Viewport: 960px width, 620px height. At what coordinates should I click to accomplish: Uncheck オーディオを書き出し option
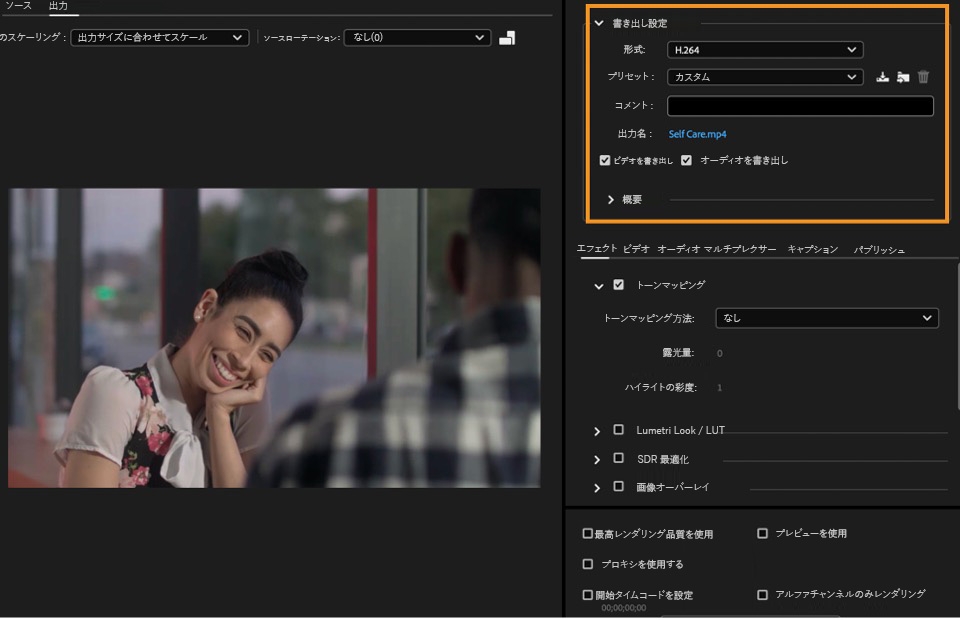click(x=687, y=160)
